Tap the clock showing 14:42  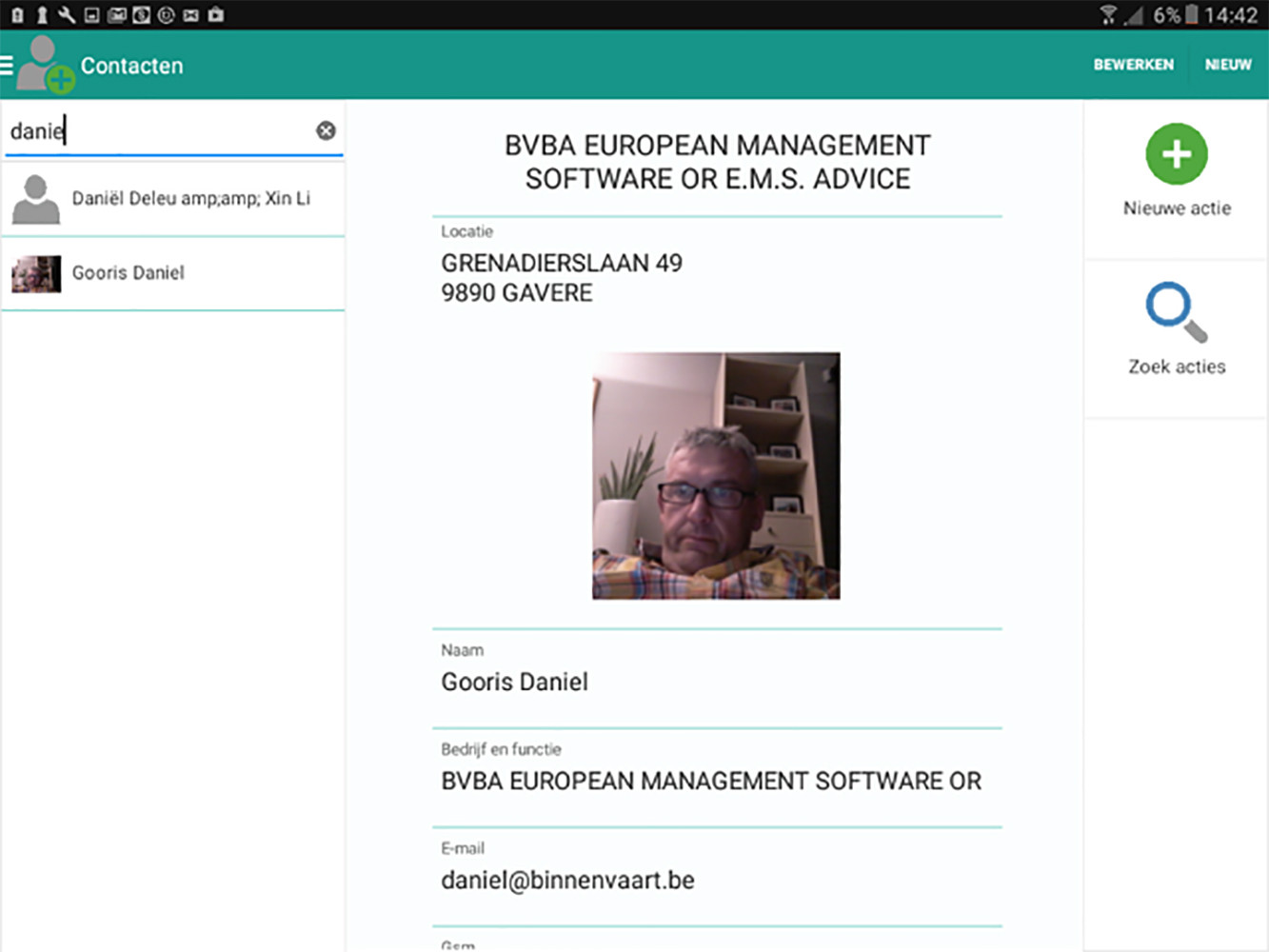tap(1231, 15)
